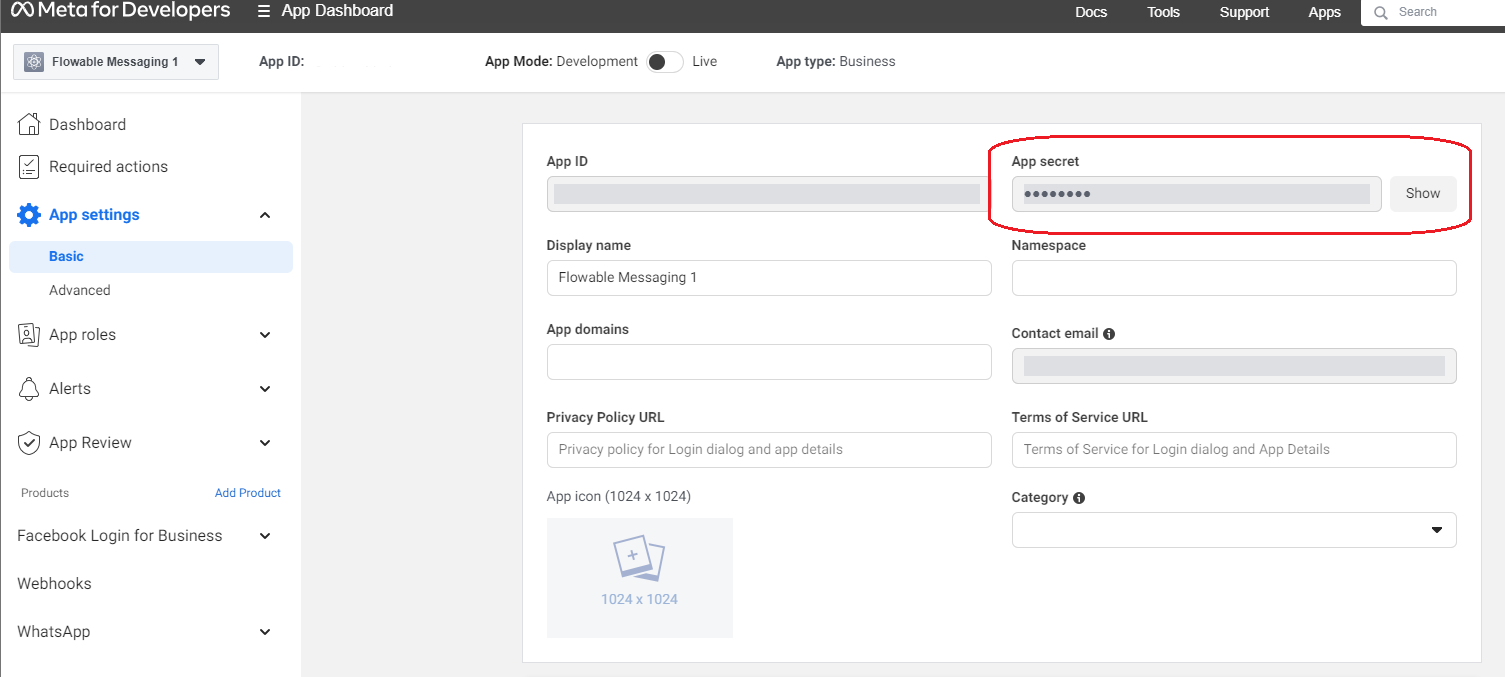Image resolution: width=1505 pixels, height=677 pixels.
Task: Expand the App roles section
Action: point(264,334)
